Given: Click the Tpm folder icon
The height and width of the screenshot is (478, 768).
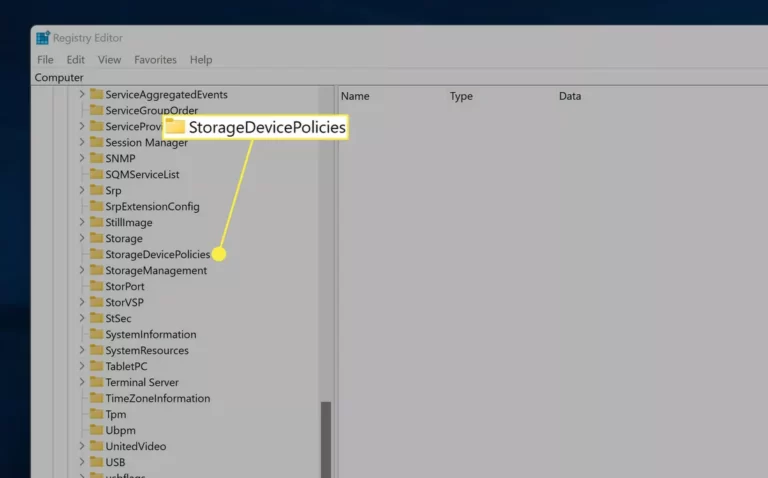Looking at the screenshot, I should tap(96, 414).
